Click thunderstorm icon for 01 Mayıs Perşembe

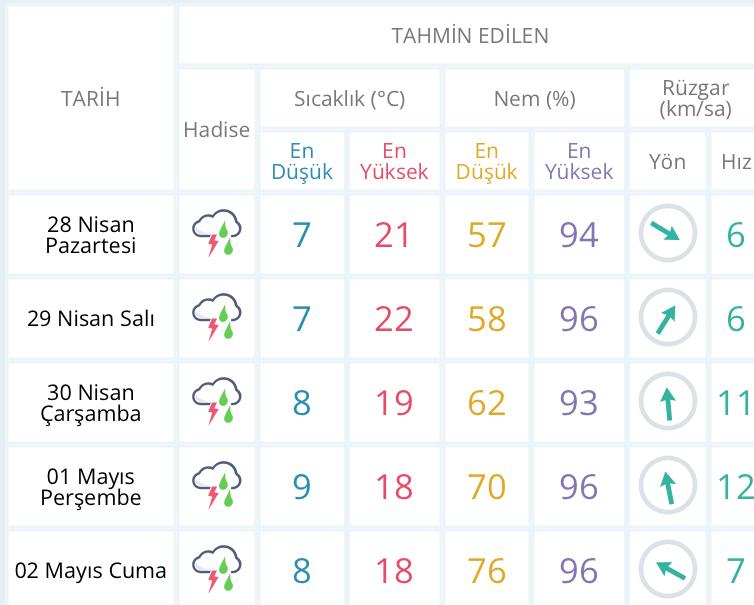[x=217, y=486]
